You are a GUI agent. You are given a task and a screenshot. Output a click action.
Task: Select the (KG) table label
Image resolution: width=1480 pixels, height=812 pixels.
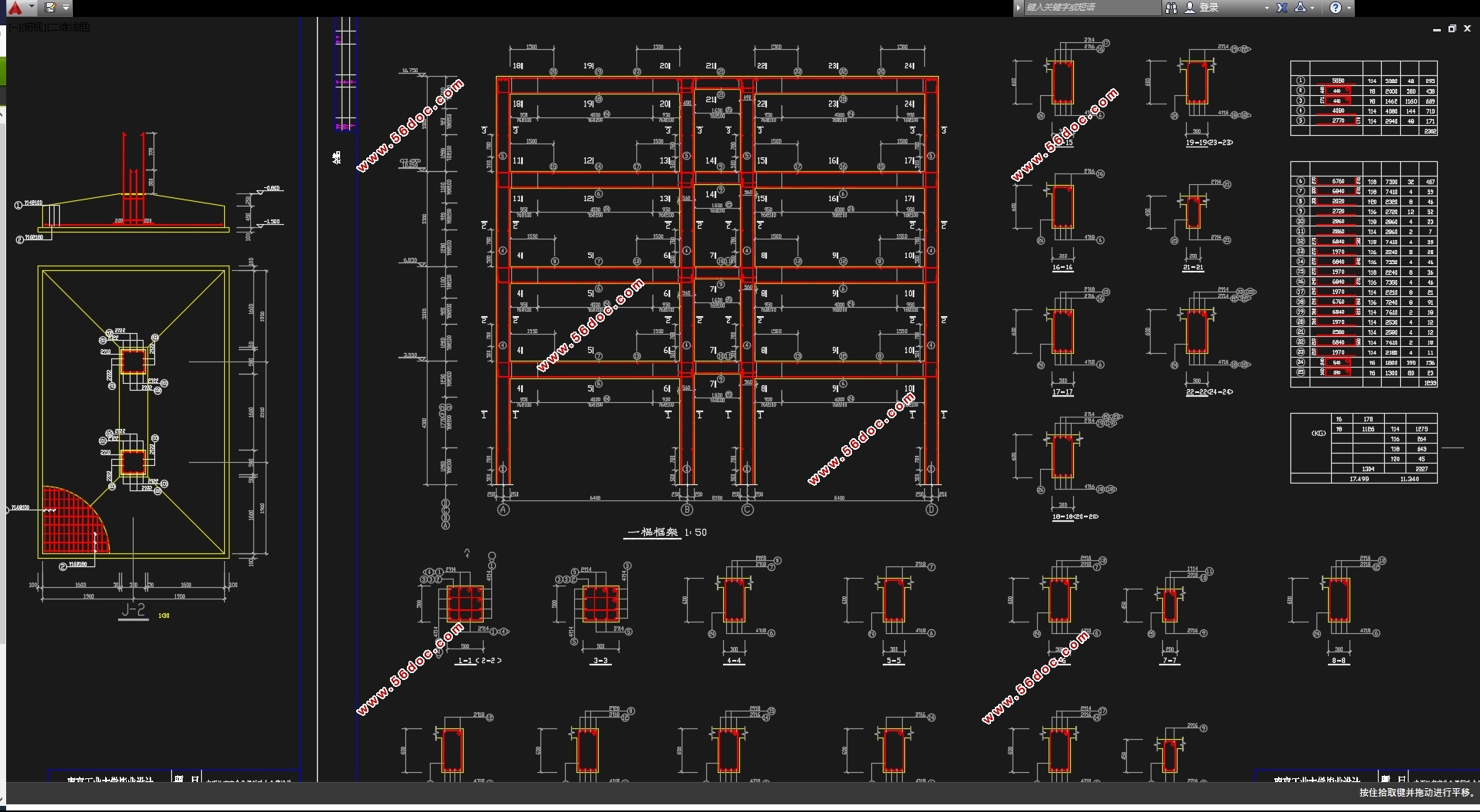pyautogui.click(x=1318, y=433)
